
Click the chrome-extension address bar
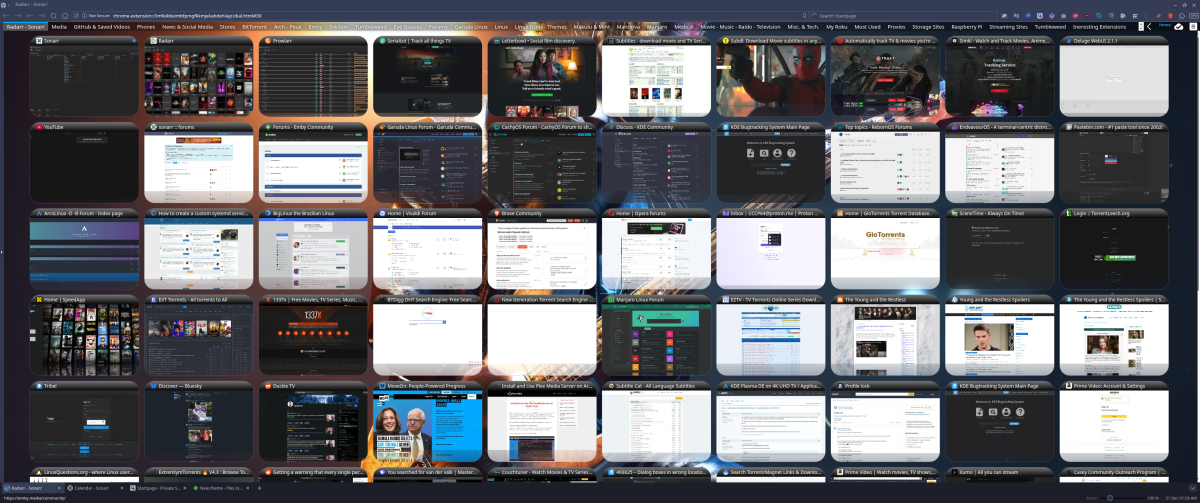[x=440, y=16]
